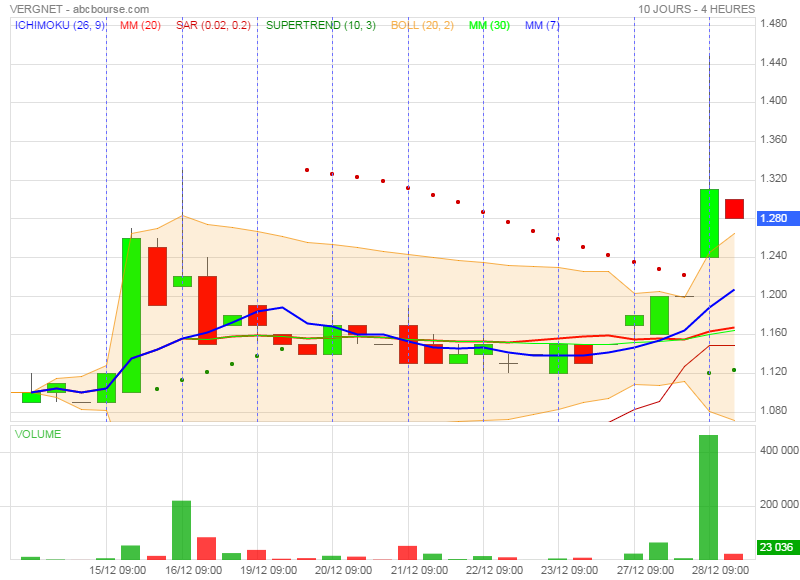Screen dimensions: 800x580
Task: Click the MM (20) legend label
Action: (140, 25)
